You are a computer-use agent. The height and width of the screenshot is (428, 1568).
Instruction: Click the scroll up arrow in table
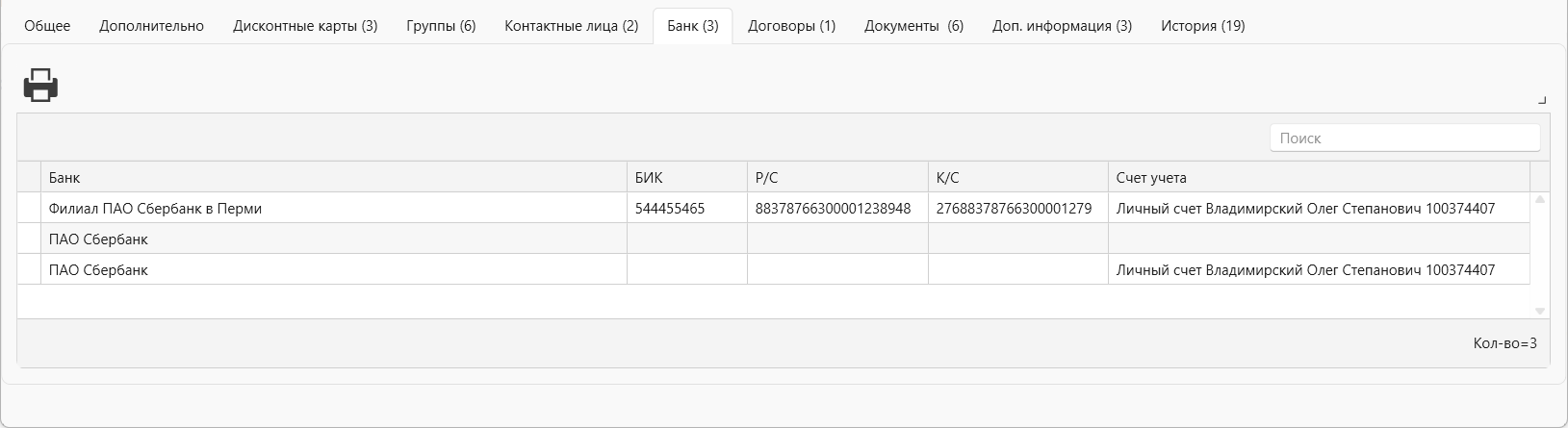(x=1539, y=199)
